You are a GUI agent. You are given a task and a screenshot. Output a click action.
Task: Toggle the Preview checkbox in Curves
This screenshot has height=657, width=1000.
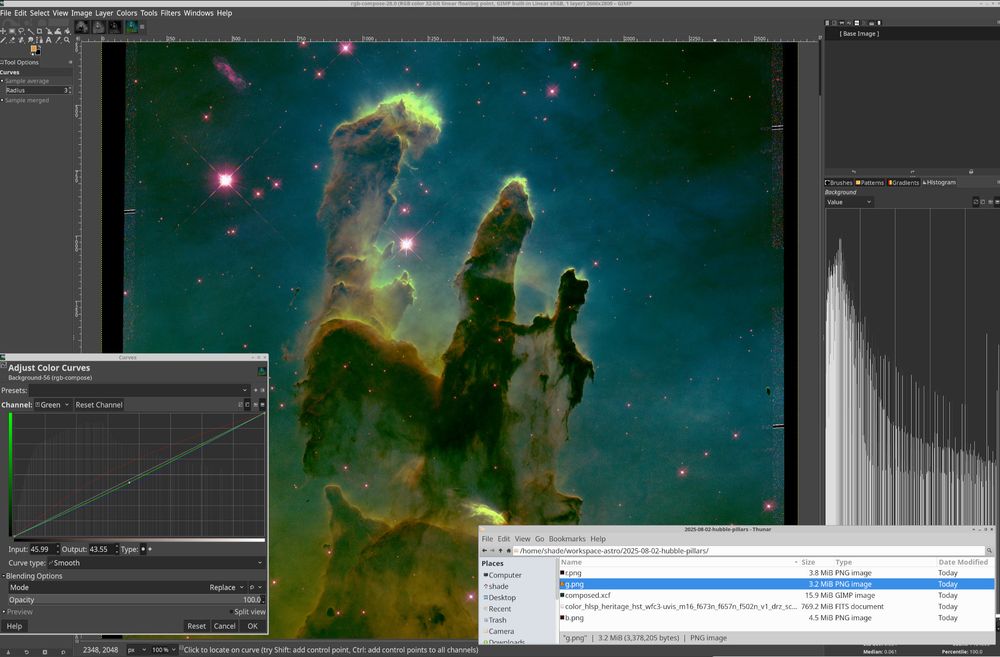point(17,612)
